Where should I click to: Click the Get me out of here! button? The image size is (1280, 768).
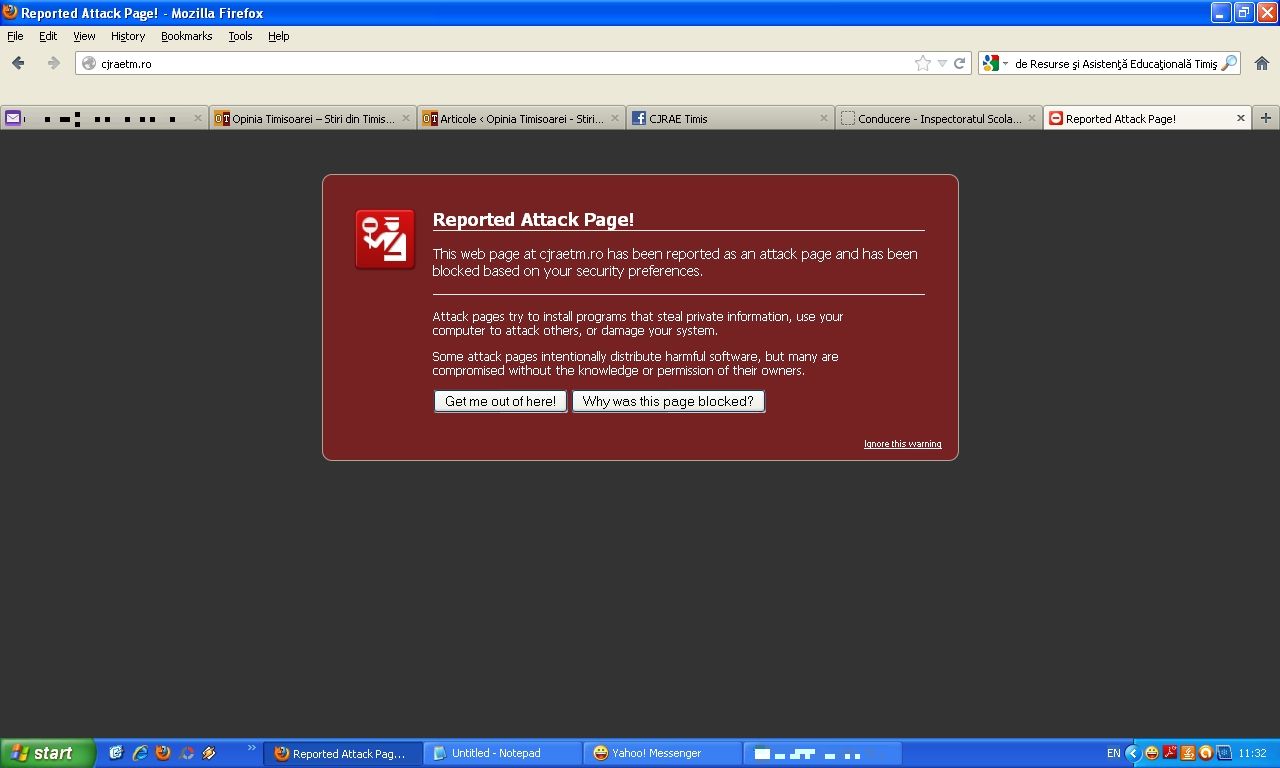coord(500,401)
